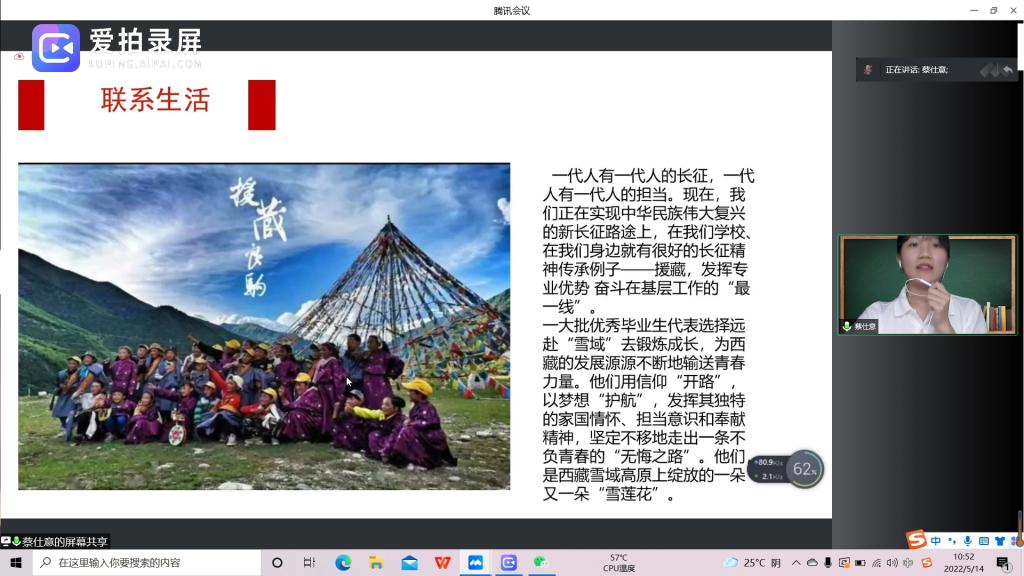
Task: Open the 爱拍 recorder taskbar icon
Action: coord(508,563)
